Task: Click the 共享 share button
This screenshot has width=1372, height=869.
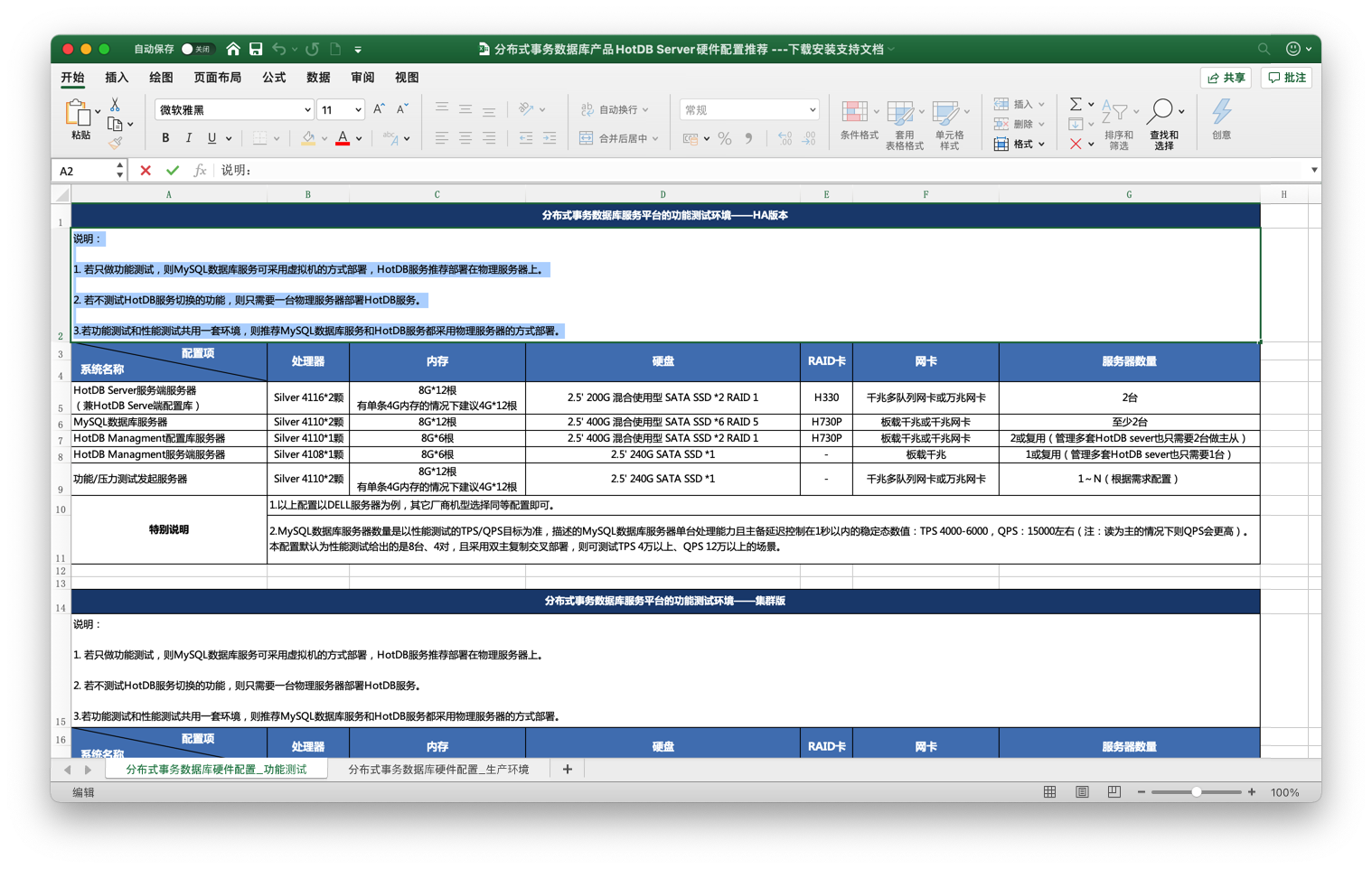Action: 1226,78
